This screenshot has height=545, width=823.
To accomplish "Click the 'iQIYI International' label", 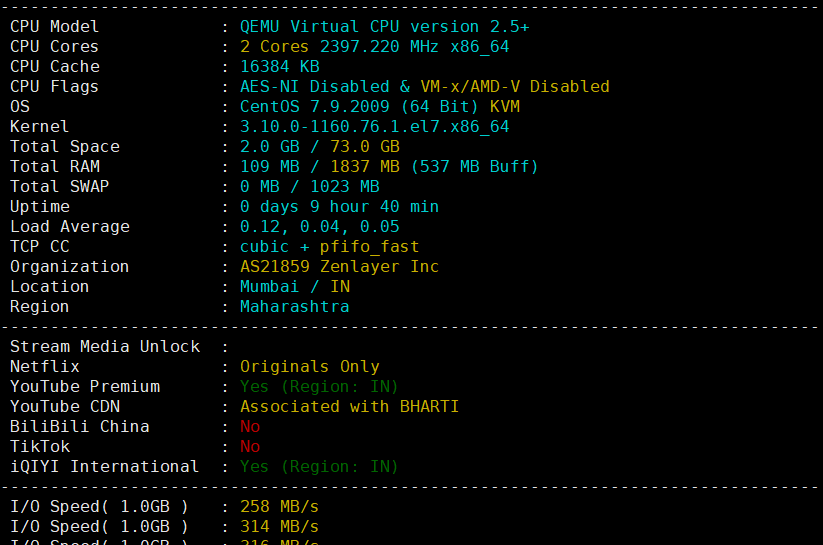I will (104, 466).
